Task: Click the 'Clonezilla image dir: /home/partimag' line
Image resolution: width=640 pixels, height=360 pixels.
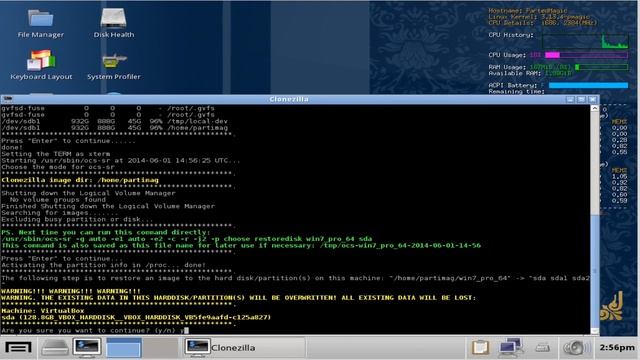Action: coord(80,180)
